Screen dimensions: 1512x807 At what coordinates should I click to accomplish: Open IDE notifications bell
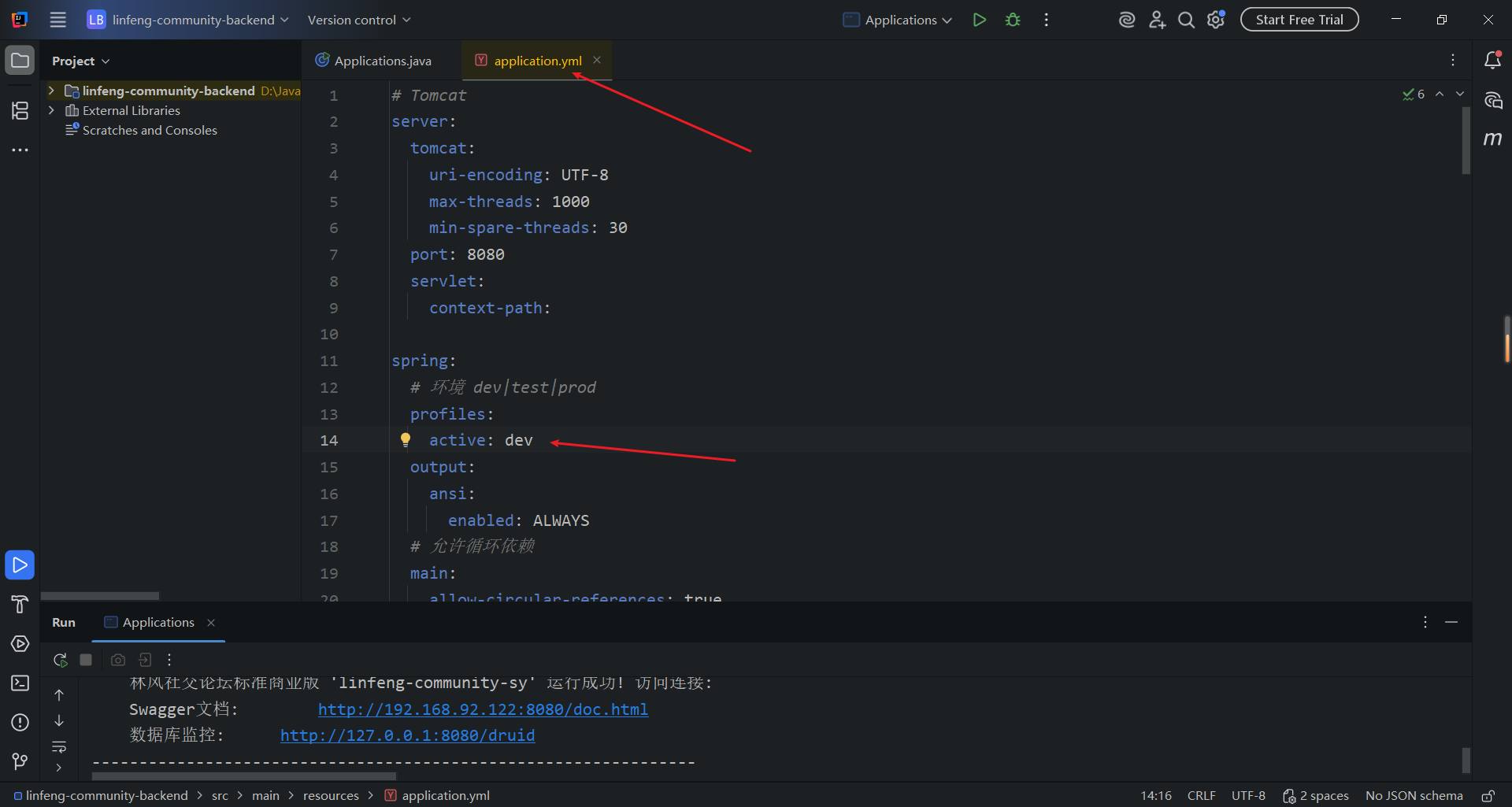pos(1492,61)
